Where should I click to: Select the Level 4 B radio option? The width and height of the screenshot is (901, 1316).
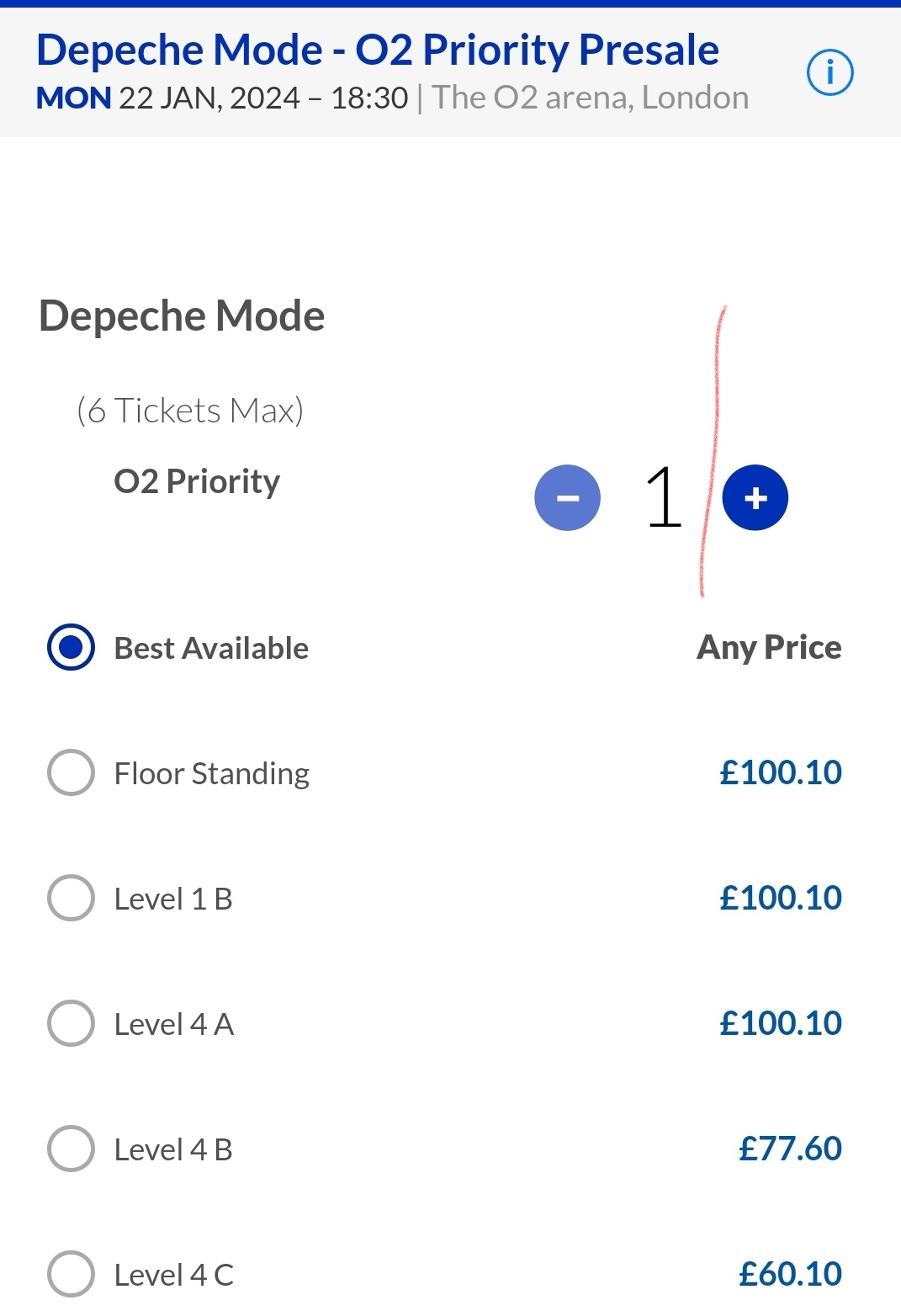click(x=72, y=1149)
